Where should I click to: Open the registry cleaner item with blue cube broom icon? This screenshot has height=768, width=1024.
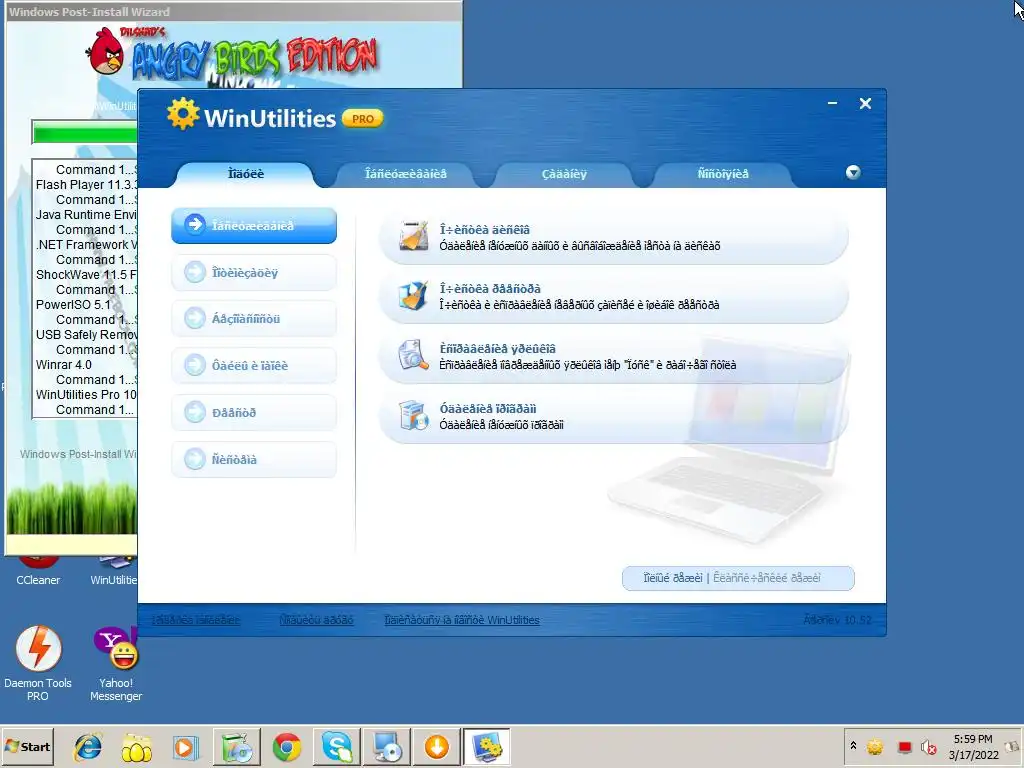(613, 296)
